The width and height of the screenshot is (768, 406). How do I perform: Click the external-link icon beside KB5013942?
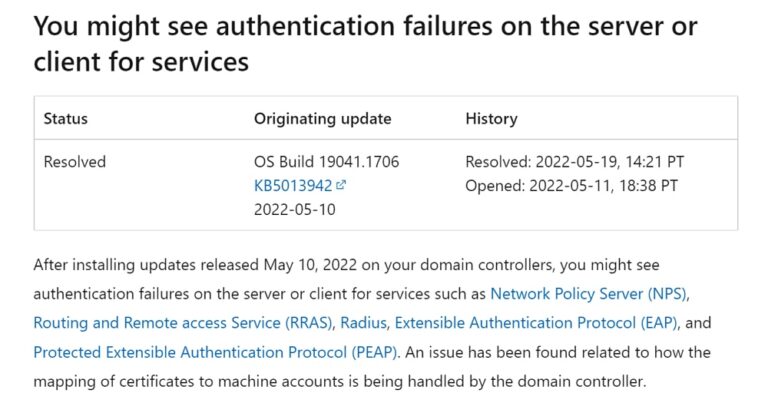[341, 185]
